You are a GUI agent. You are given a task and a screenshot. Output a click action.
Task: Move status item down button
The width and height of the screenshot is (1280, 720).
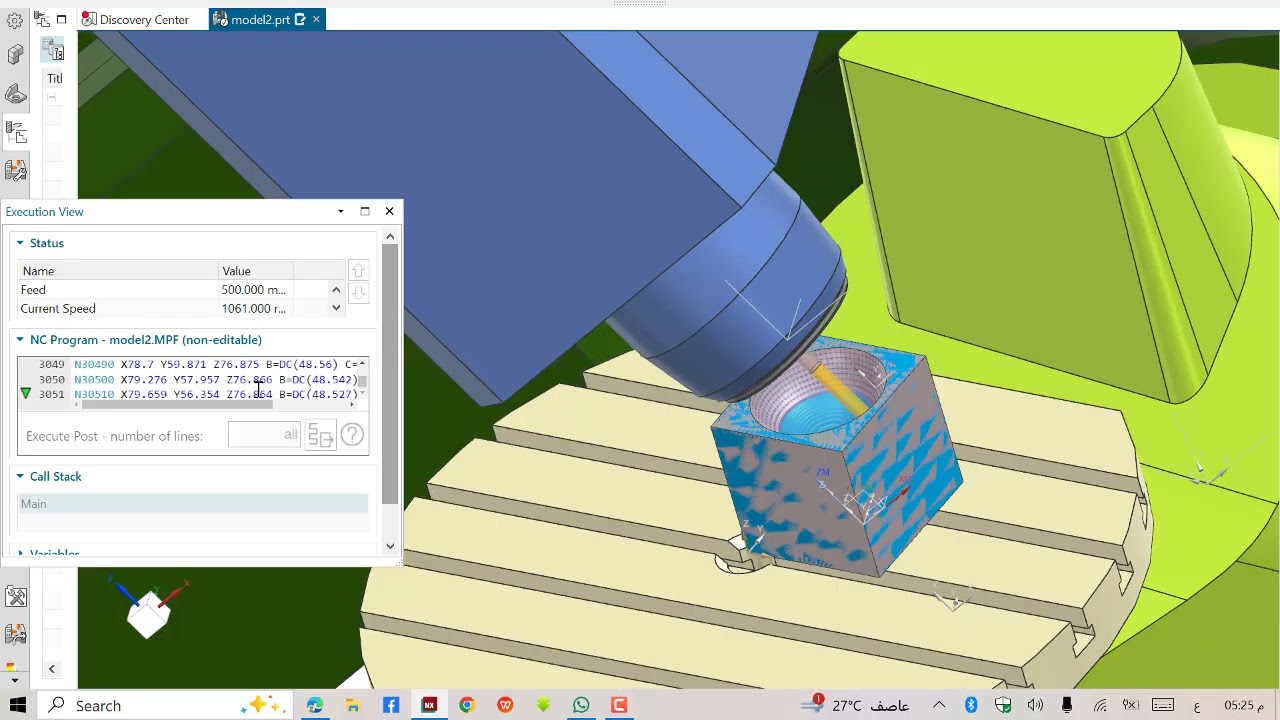point(358,292)
